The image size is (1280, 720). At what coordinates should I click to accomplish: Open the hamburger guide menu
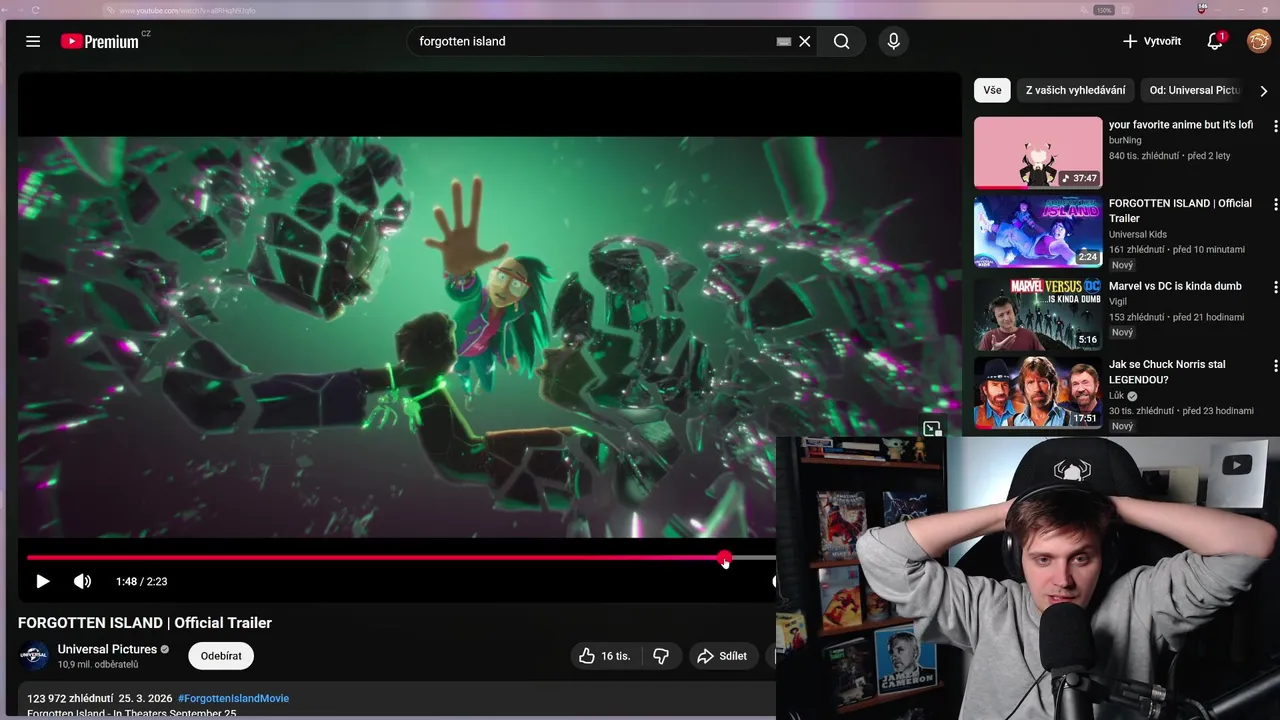pyautogui.click(x=33, y=41)
